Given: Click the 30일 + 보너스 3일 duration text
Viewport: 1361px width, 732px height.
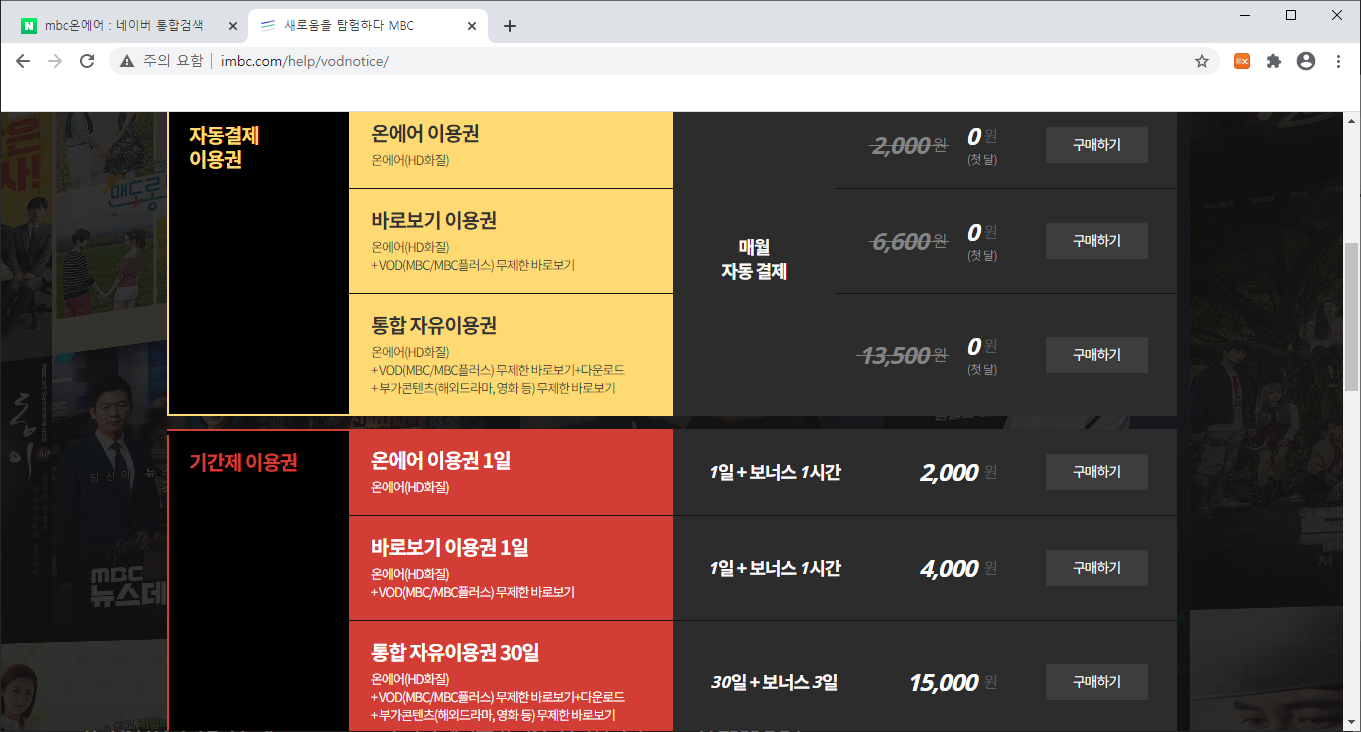Looking at the screenshot, I should pyautogui.click(x=774, y=683).
